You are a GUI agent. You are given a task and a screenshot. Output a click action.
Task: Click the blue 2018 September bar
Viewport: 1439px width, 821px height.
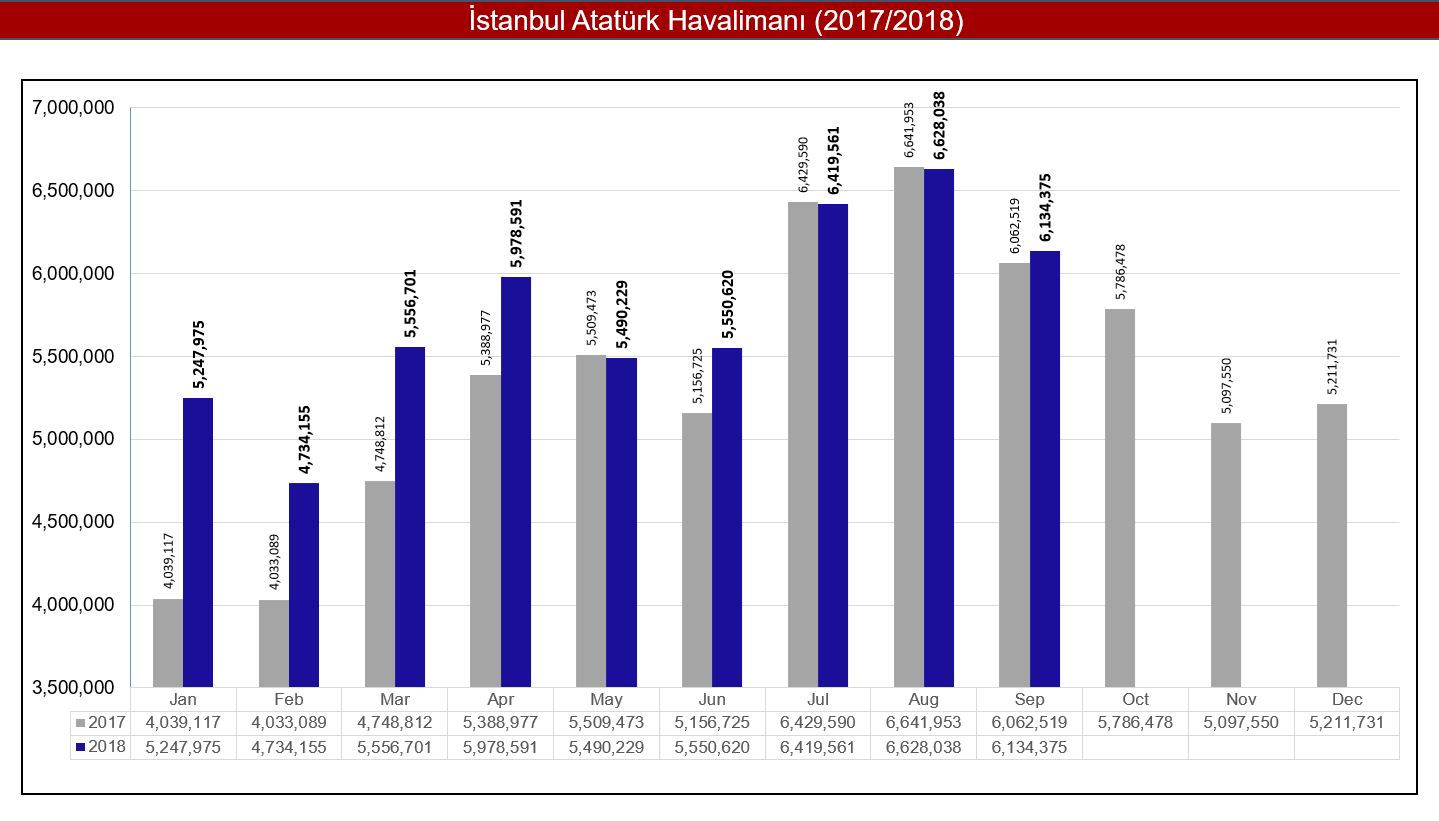pos(1045,469)
